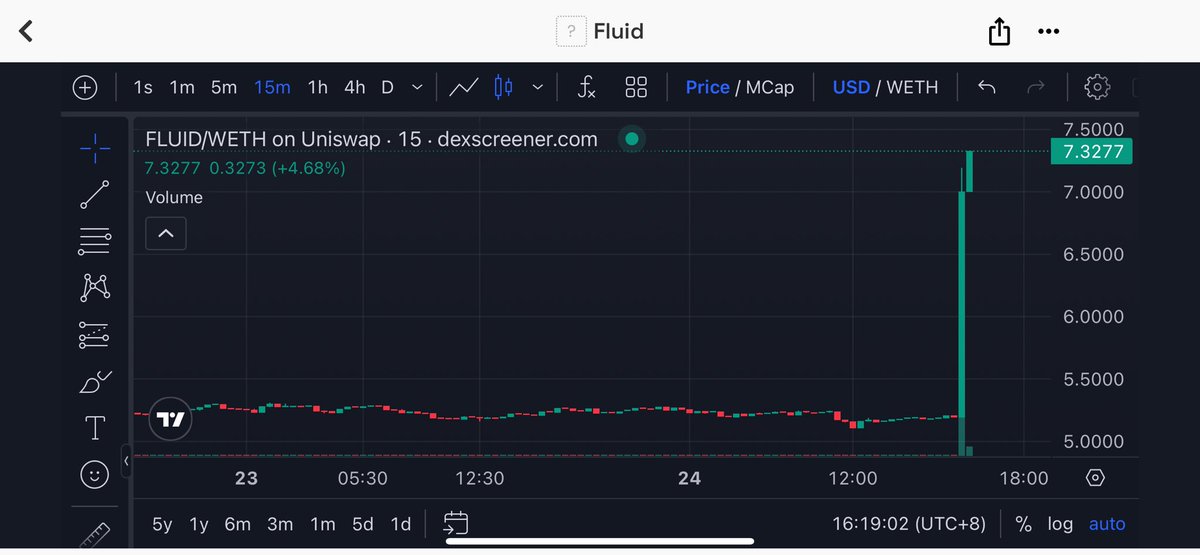The image size is (1200, 555).
Task: Open the timezone clock 16:19:02 (UTC+8)
Action: click(x=909, y=524)
